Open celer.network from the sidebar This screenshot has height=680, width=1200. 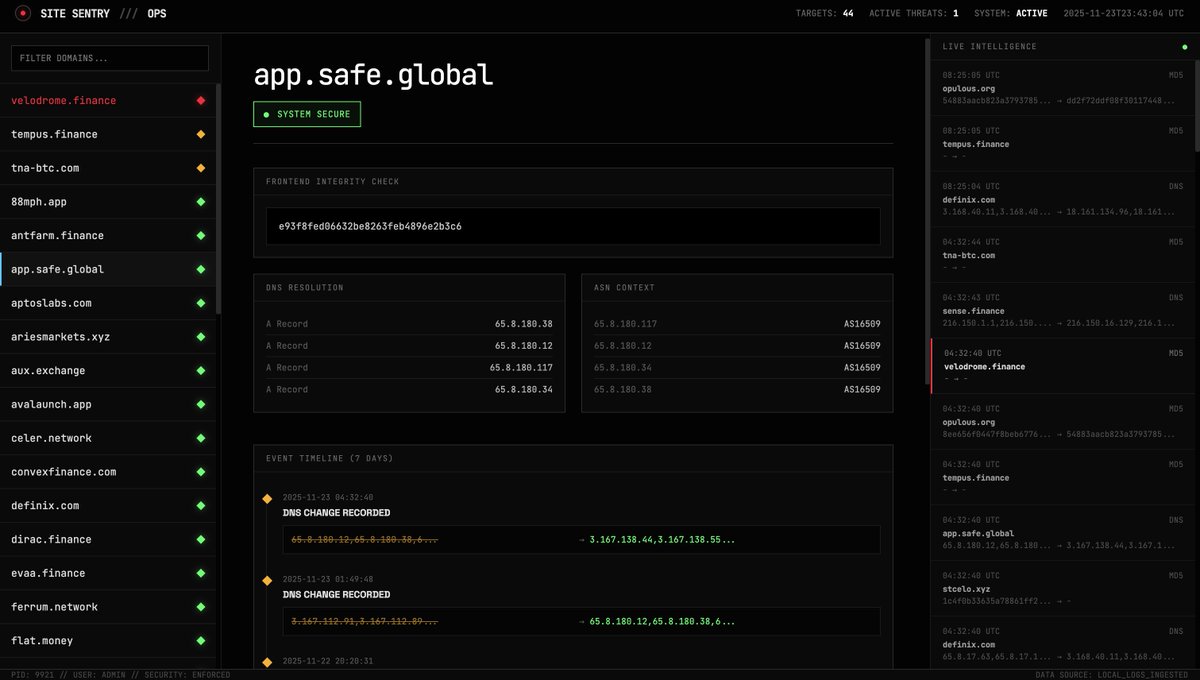tap(108, 438)
